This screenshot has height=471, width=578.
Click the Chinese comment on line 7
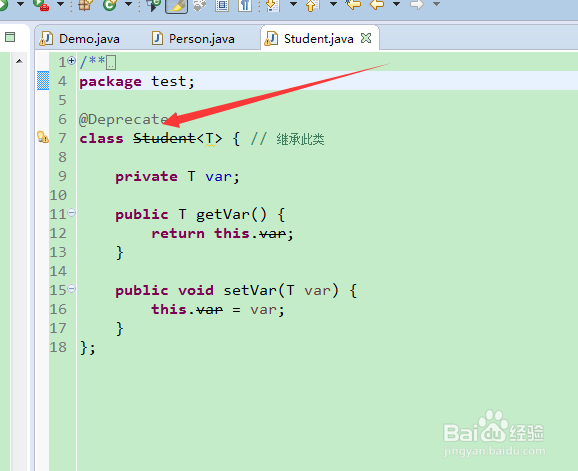click(x=300, y=139)
